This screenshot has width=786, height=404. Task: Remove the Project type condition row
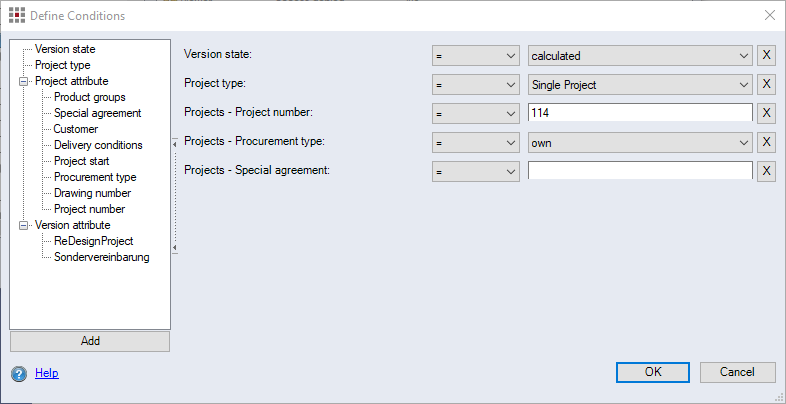[x=767, y=85]
